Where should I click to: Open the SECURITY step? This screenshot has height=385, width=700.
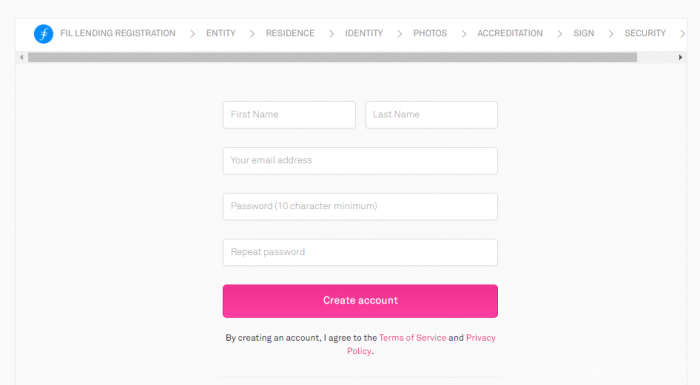(645, 33)
